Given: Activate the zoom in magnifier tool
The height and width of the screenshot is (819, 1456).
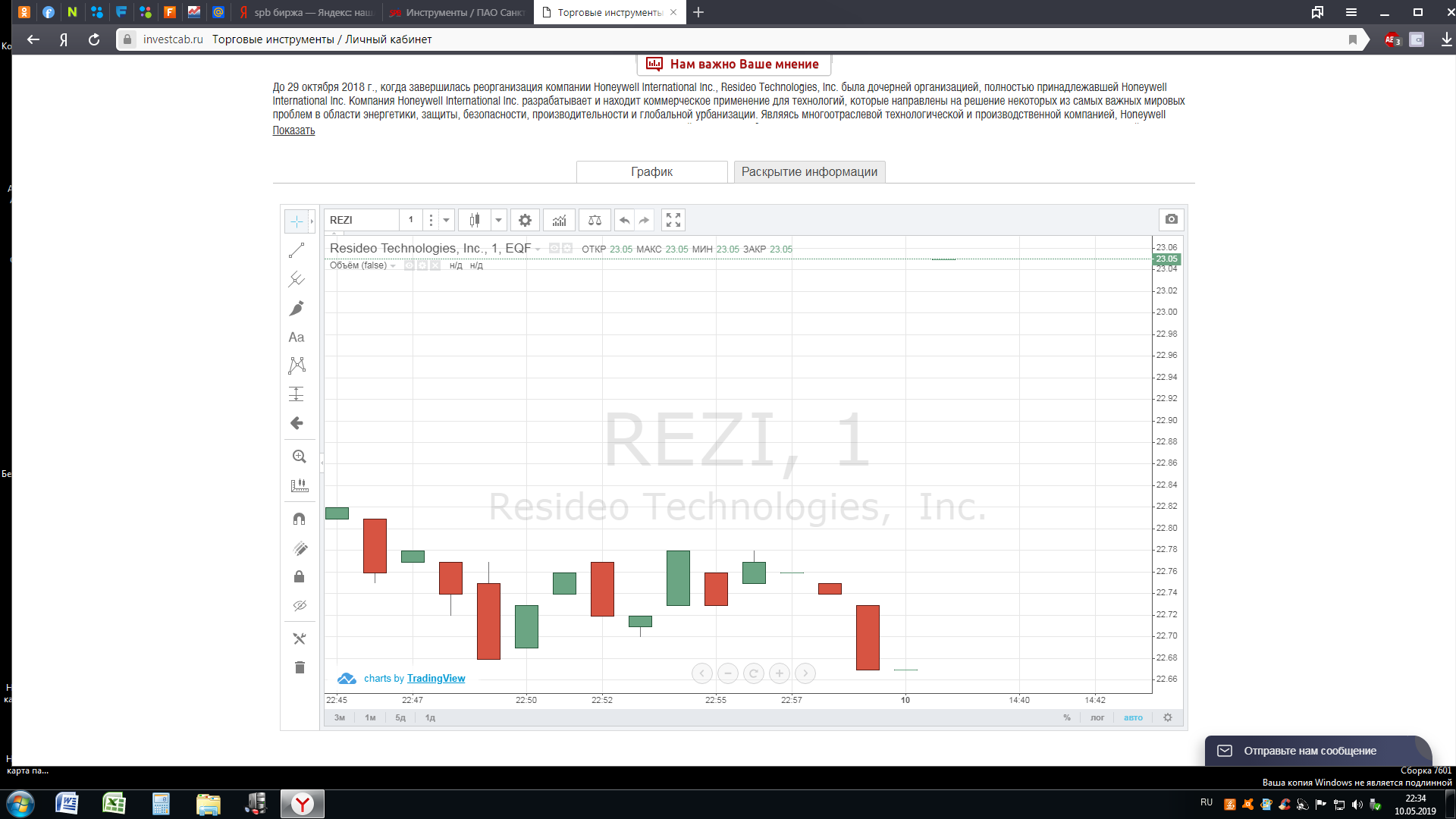Looking at the screenshot, I should coord(300,457).
